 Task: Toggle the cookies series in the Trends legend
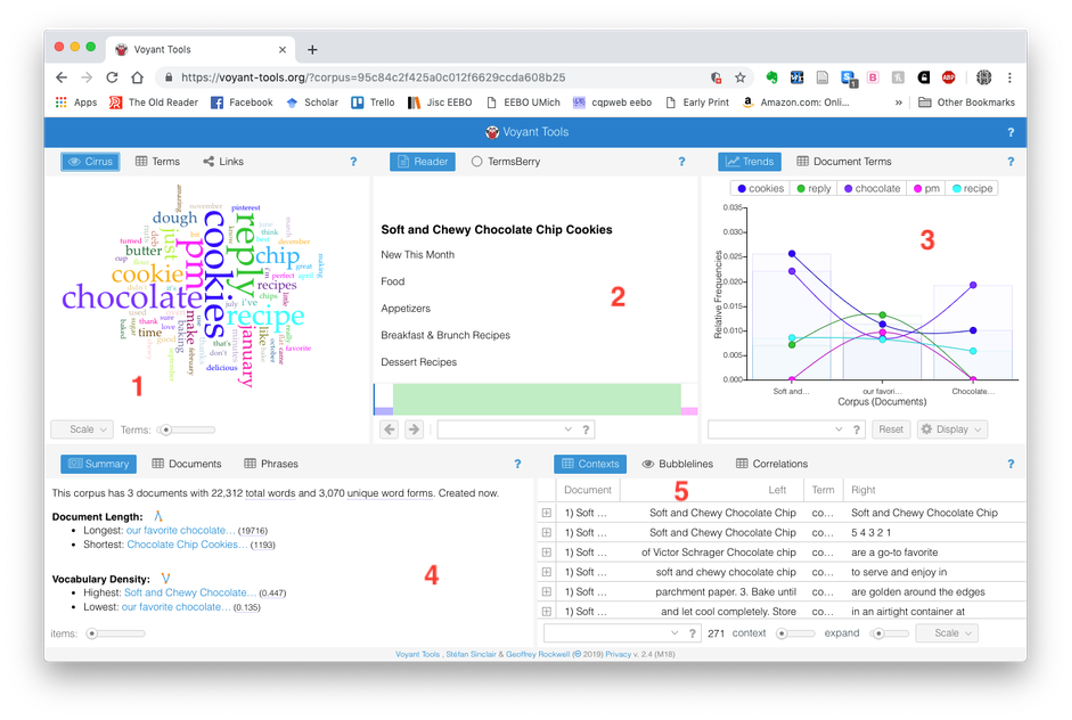[760, 188]
